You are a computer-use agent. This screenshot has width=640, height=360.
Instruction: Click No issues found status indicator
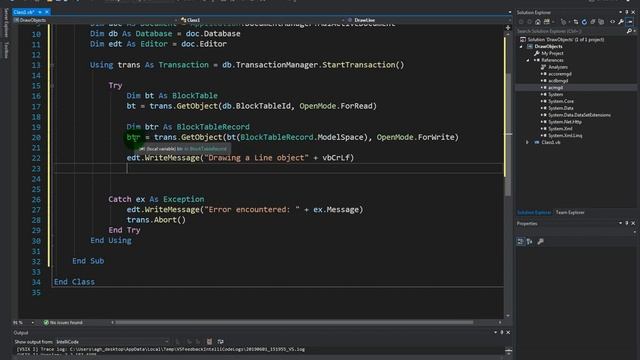point(63,322)
